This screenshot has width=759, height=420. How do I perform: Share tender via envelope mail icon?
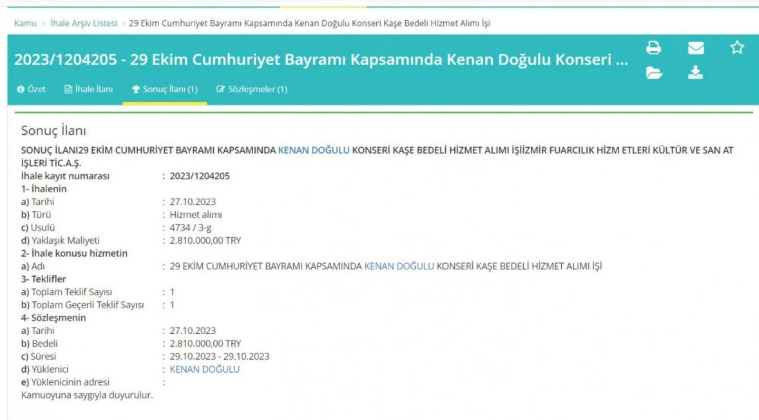(695, 48)
